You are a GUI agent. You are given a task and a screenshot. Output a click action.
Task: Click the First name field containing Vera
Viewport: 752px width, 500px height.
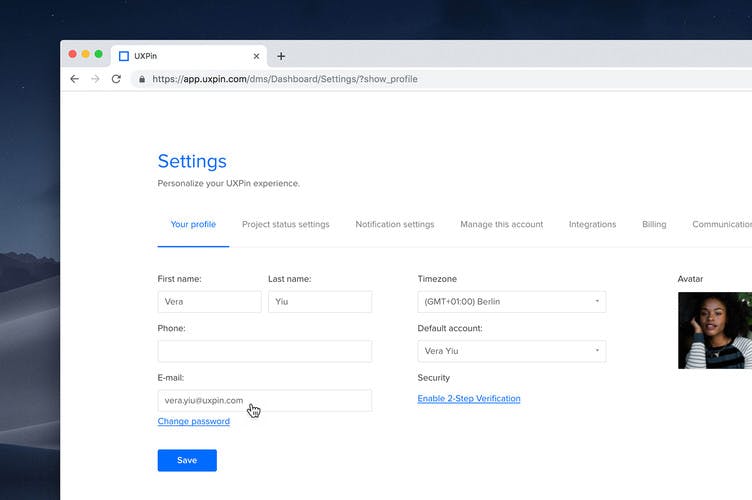210,302
